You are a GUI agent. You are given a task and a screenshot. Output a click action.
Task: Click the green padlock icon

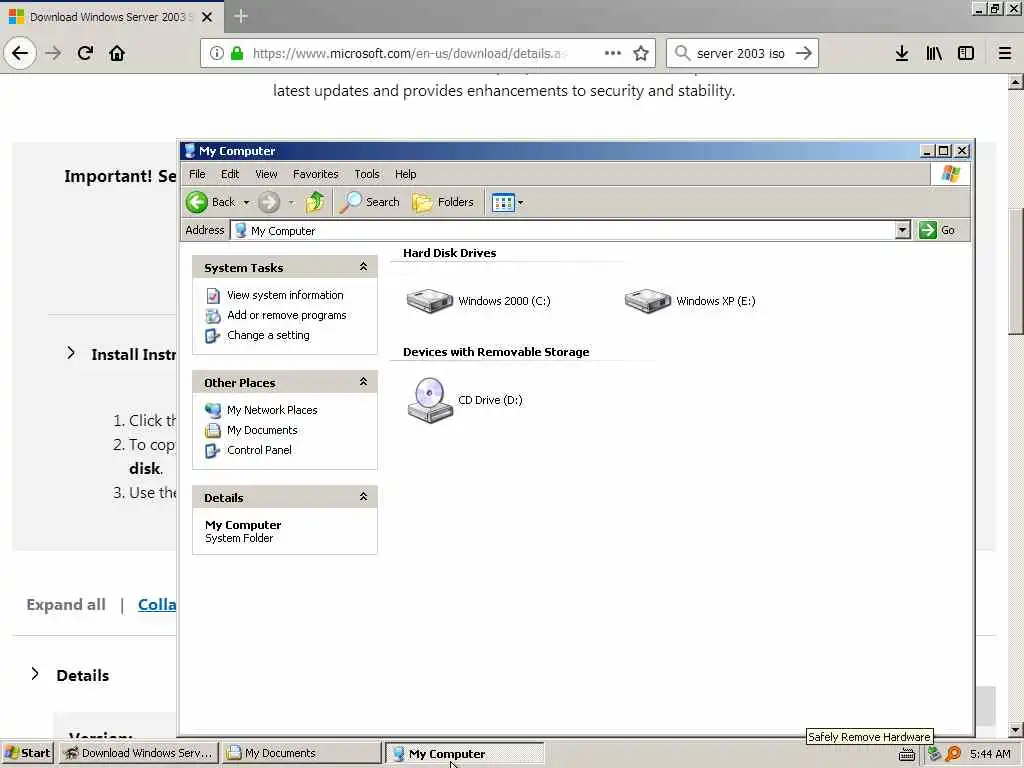pyautogui.click(x=237, y=53)
